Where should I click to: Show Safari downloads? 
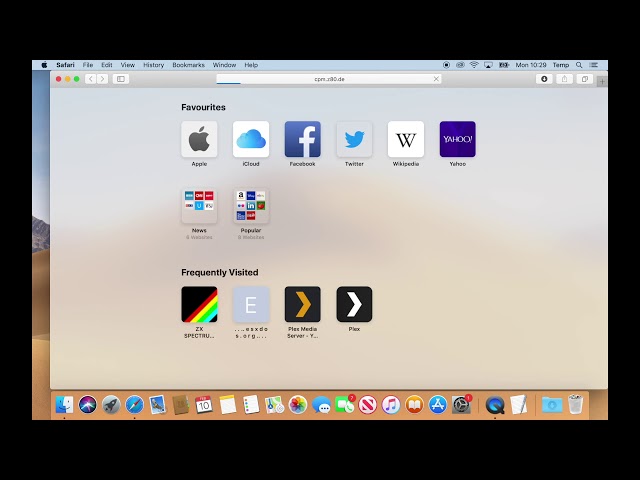pyautogui.click(x=544, y=79)
